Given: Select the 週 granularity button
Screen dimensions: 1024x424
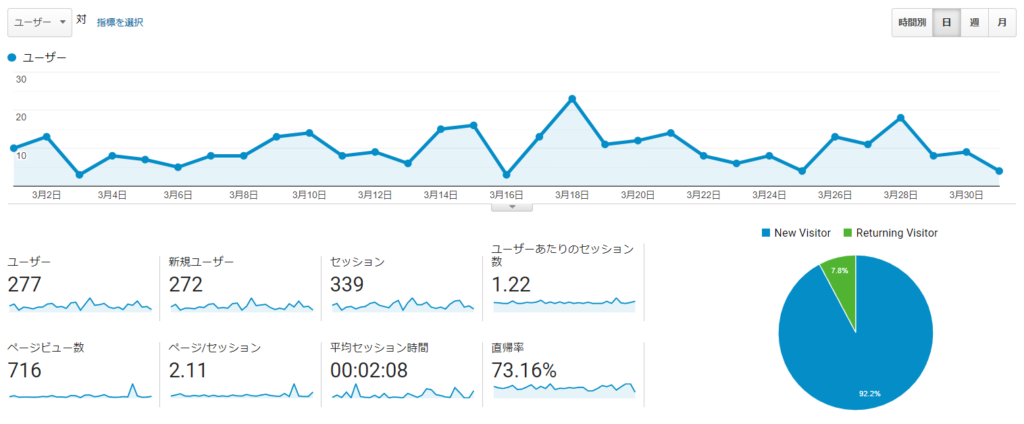Looking at the screenshot, I should 974,22.
